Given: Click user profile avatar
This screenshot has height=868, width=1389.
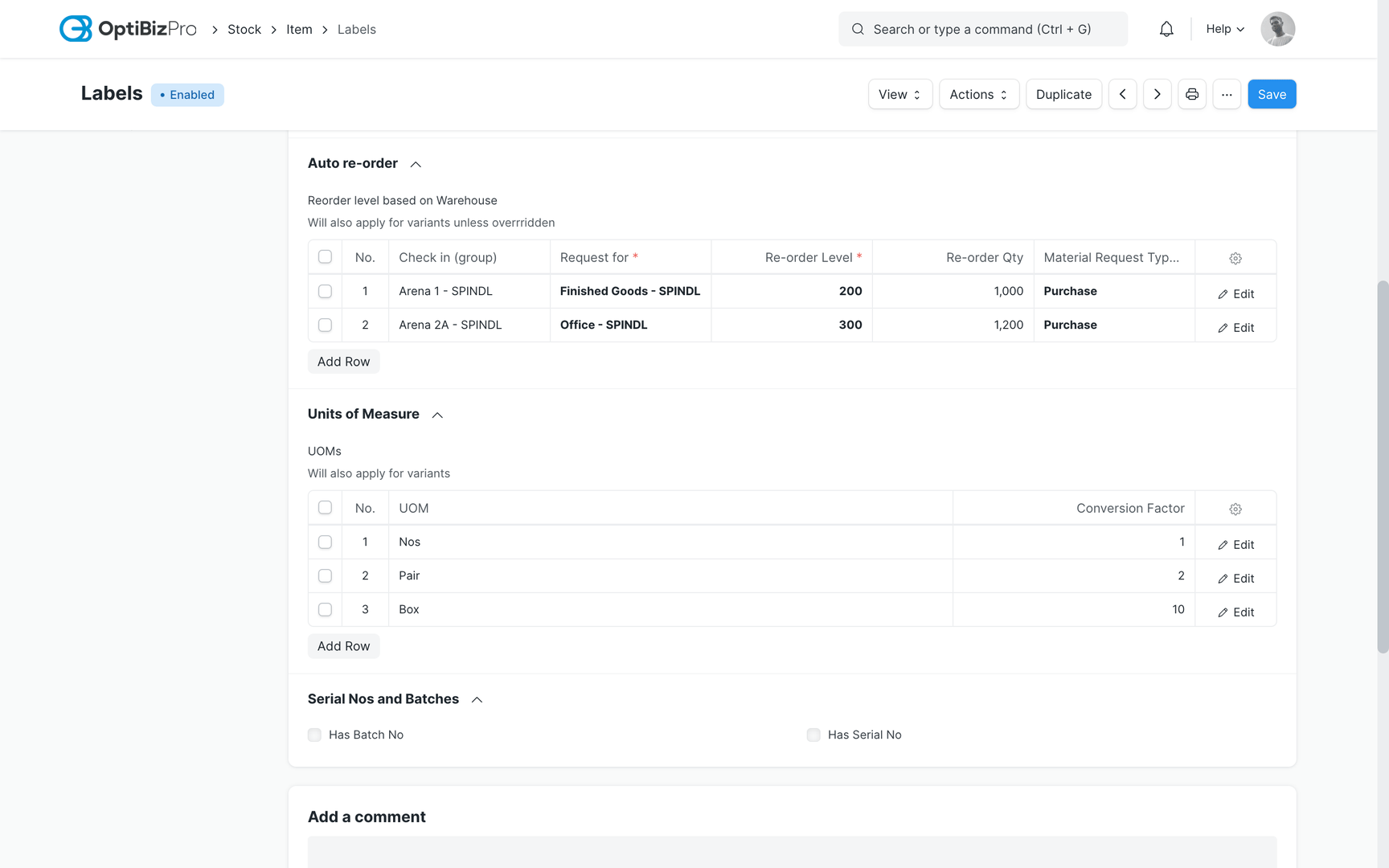Looking at the screenshot, I should tap(1277, 29).
